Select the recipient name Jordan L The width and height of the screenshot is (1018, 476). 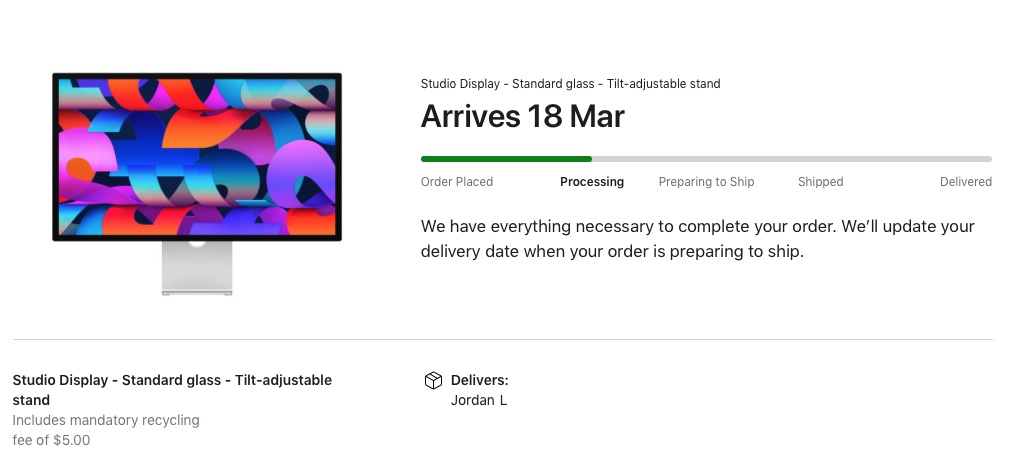(479, 401)
